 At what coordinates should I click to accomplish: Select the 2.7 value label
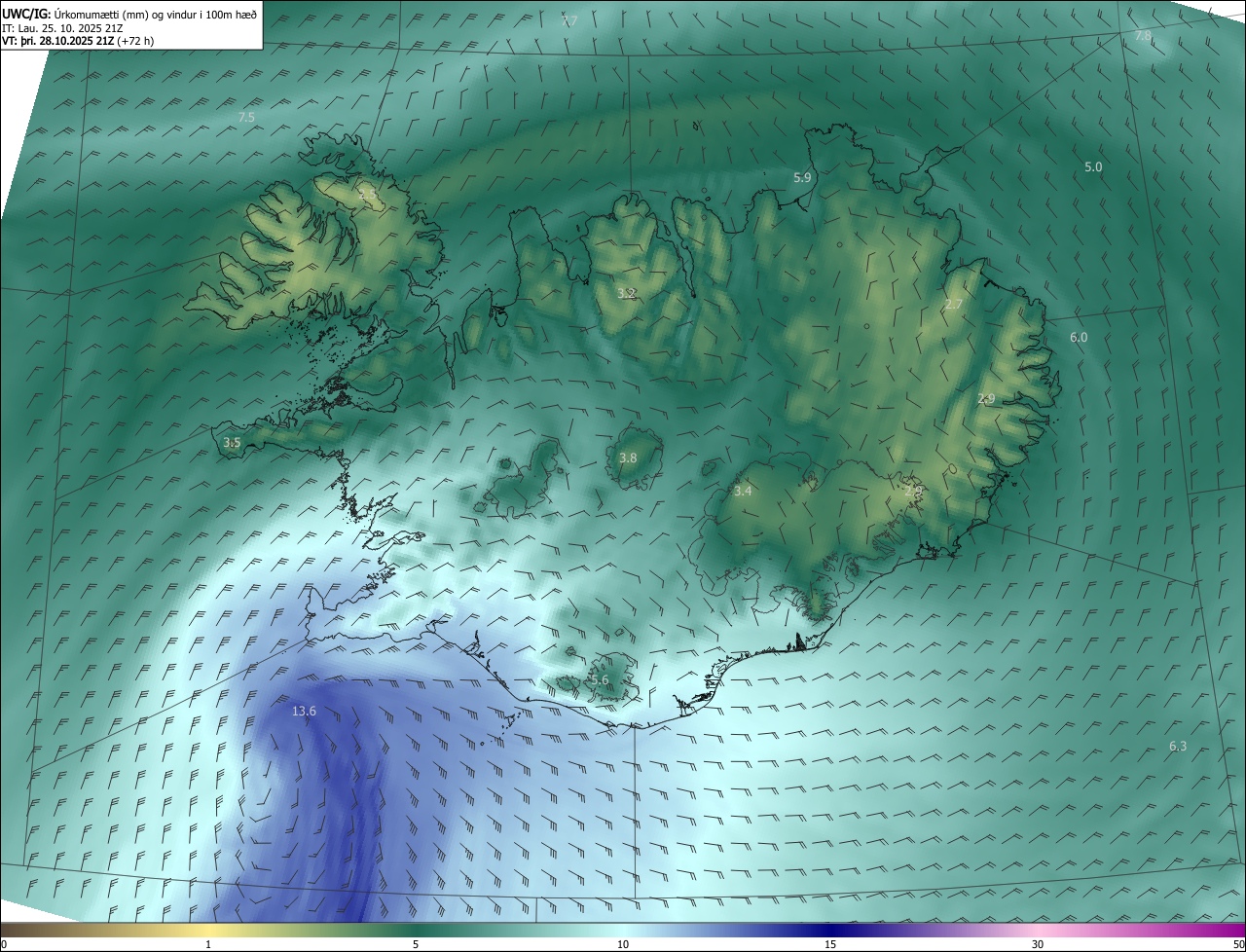(x=953, y=305)
